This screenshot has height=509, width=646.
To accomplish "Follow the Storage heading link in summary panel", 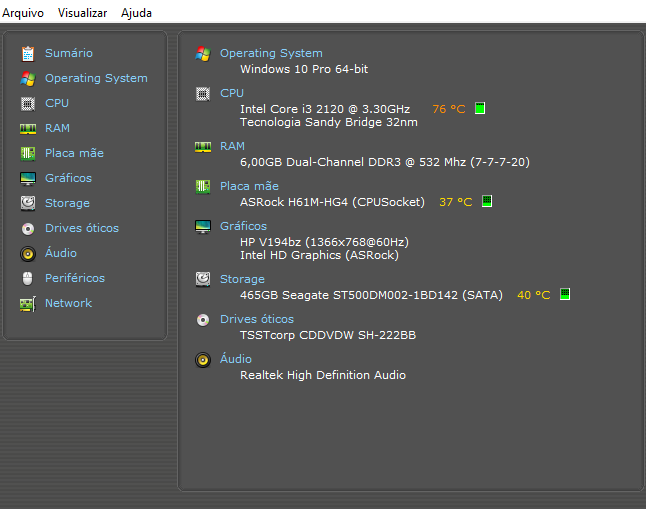I will tap(242, 279).
